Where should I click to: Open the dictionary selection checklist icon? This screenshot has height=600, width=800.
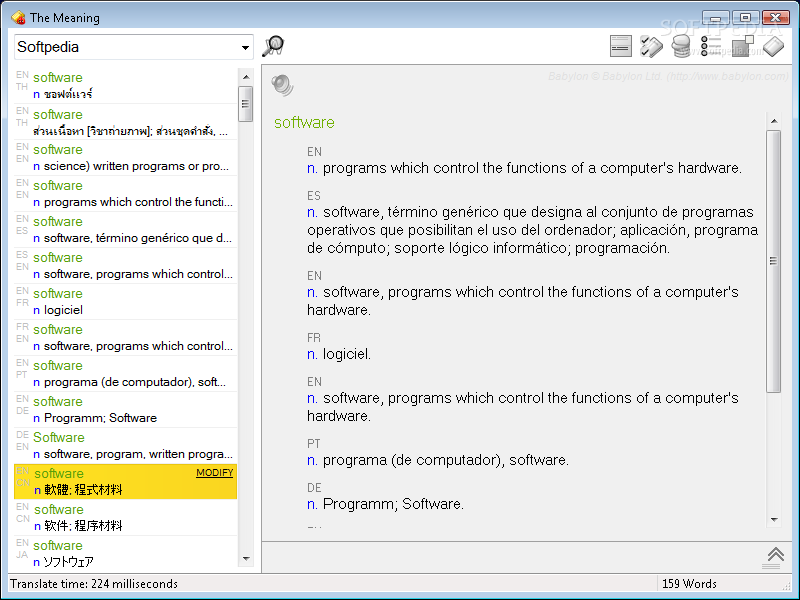tap(651, 46)
